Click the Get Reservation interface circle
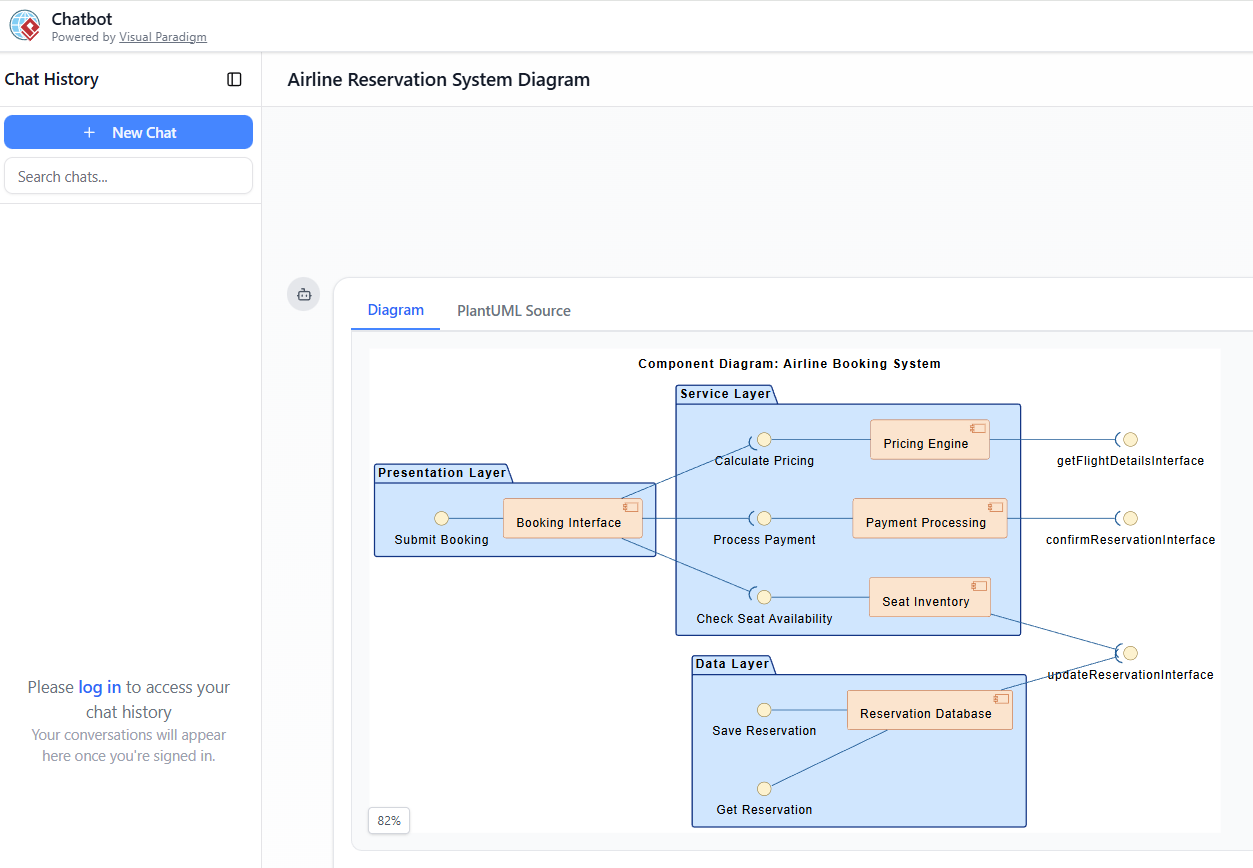 (764, 789)
